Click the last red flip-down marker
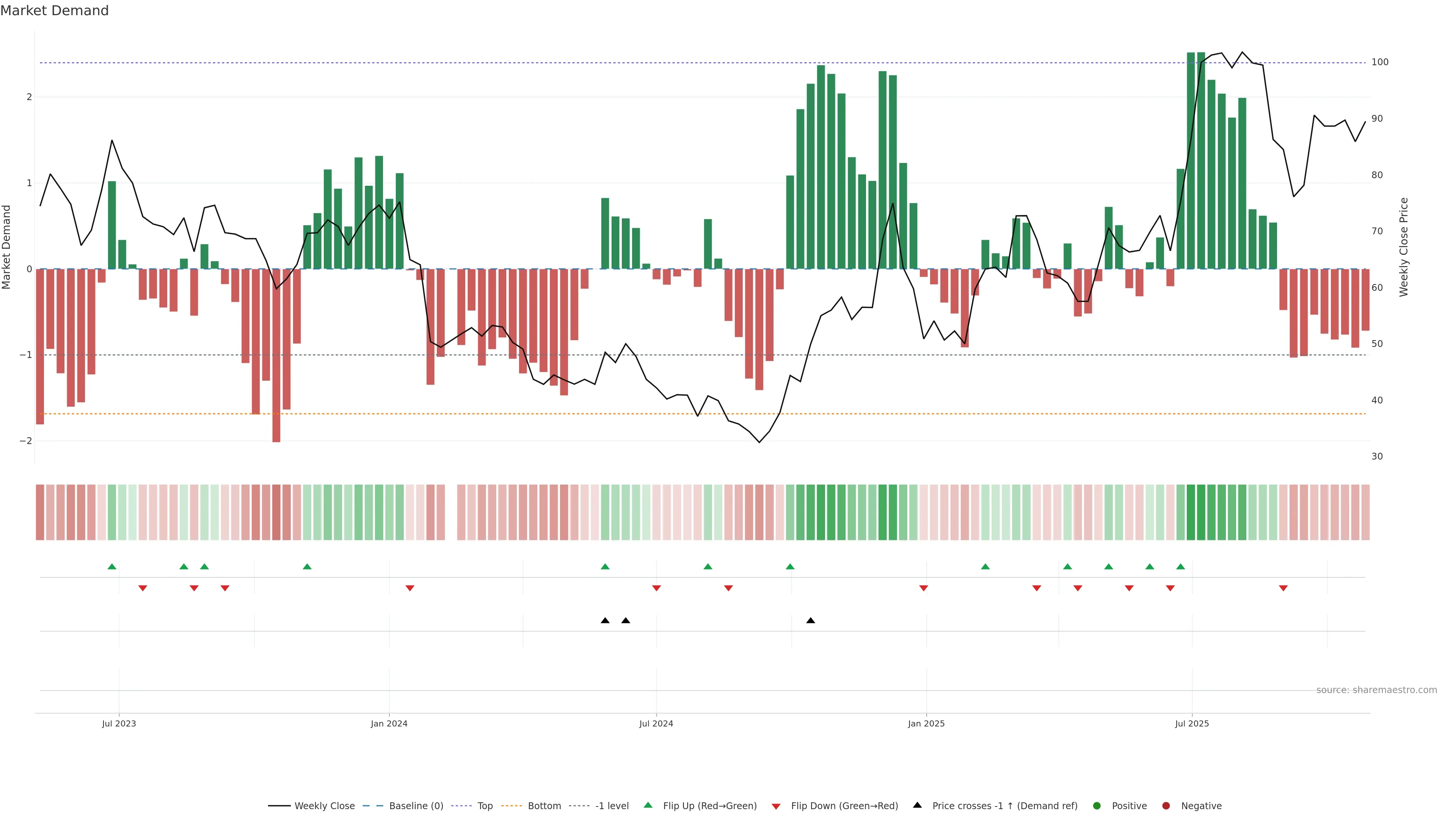 [x=1283, y=588]
